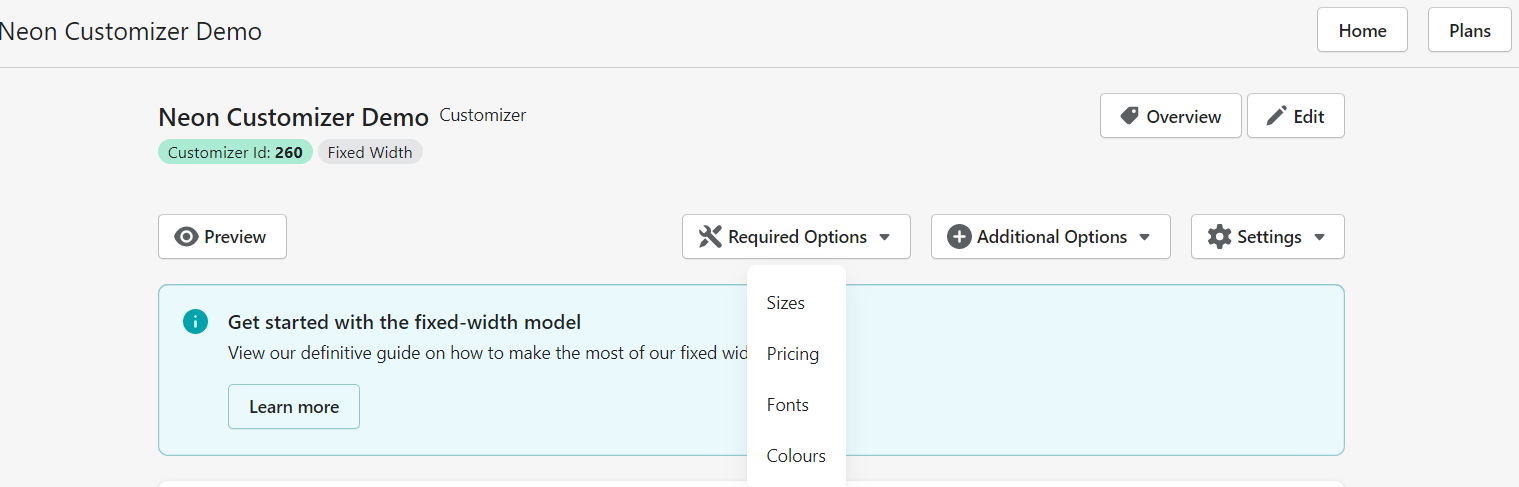Click the tag icon on Overview
This screenshot has height=487, width=1519.
coord(1130,116)
